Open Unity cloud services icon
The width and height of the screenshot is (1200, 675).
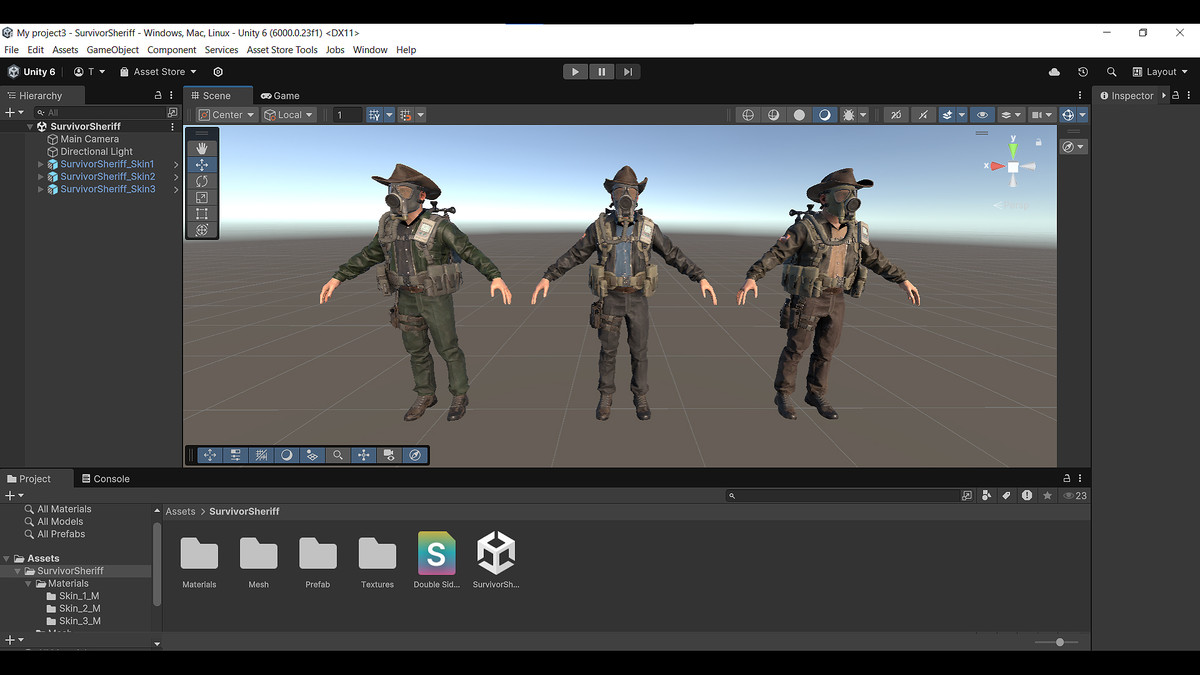[1054, 72]
